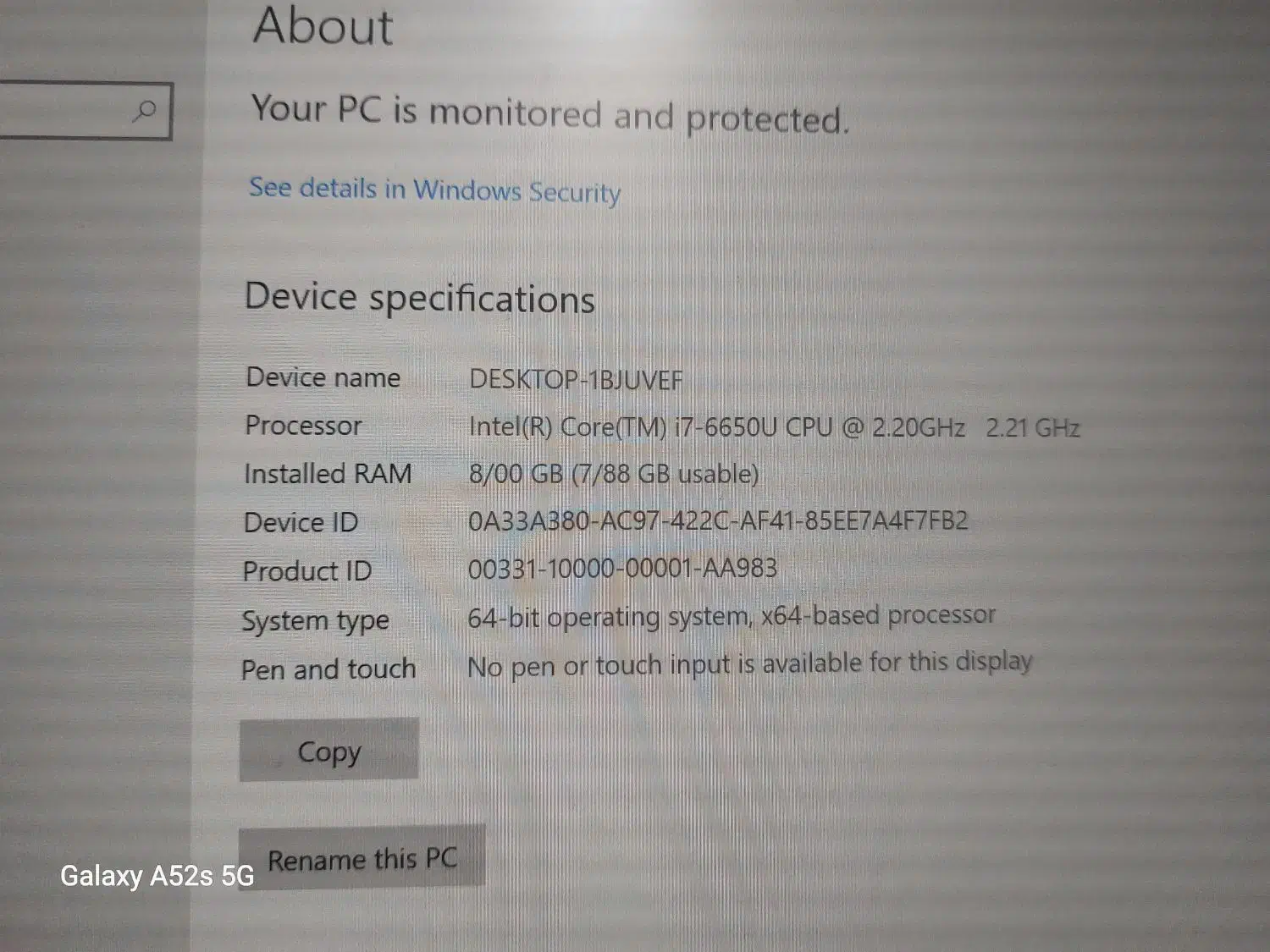Screen dimensions: 1270x952
Task: Click the search magnifier icon
Action: 145,110
